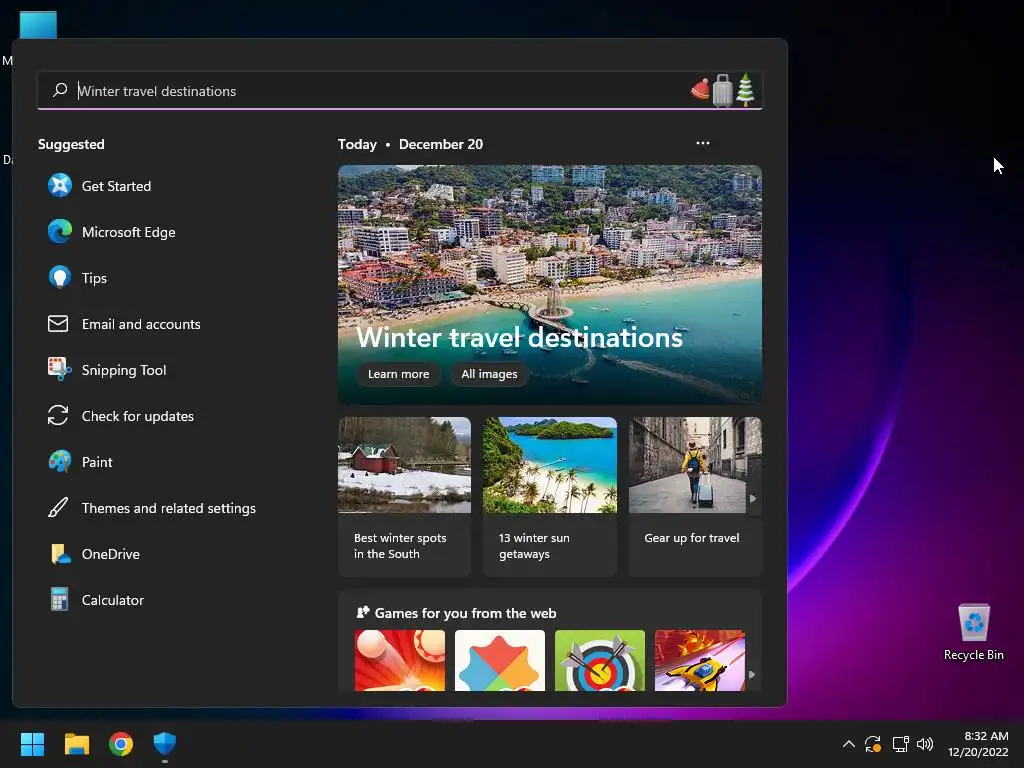Open the yellow racing car game thumbnail
The width and height of the screenshot is (1024, 768).
tap(699, 660)
